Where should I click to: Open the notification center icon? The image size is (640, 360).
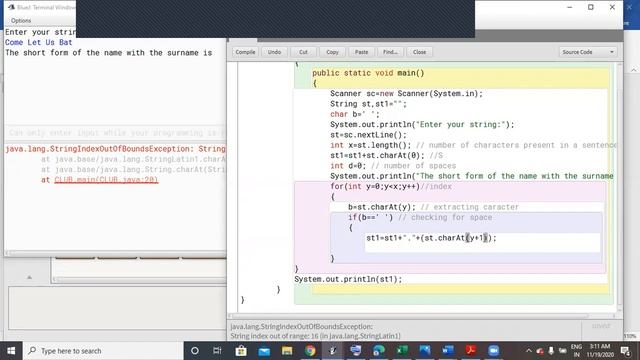point(625,351)
